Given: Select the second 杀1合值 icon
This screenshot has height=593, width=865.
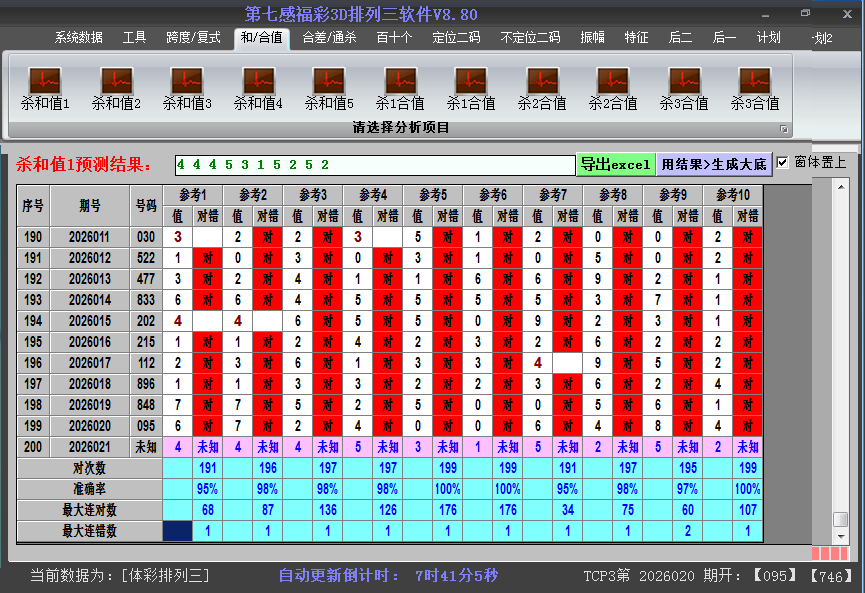Looking at the screenshot, I should click(470, 84).
